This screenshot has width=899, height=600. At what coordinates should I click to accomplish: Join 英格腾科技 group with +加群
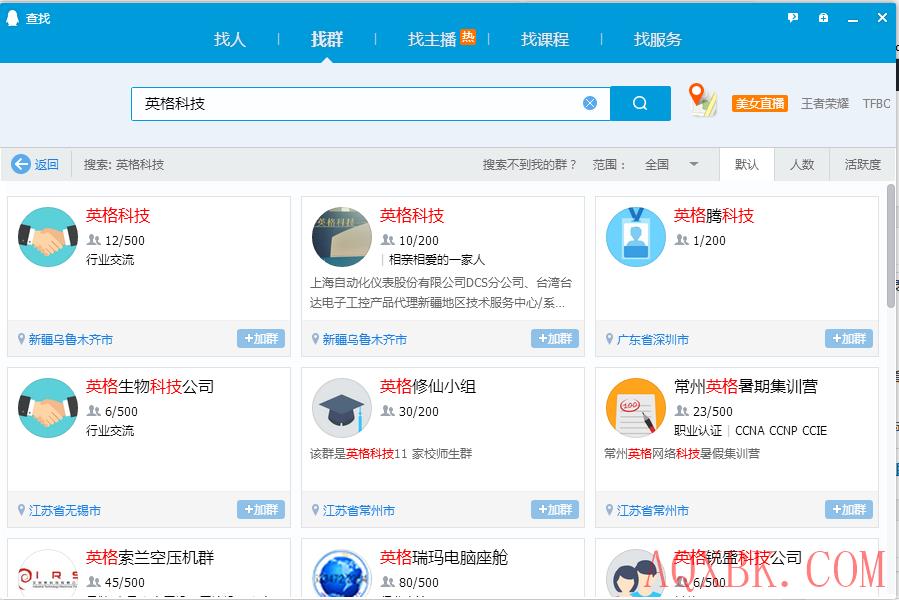(x=849, y=338)
